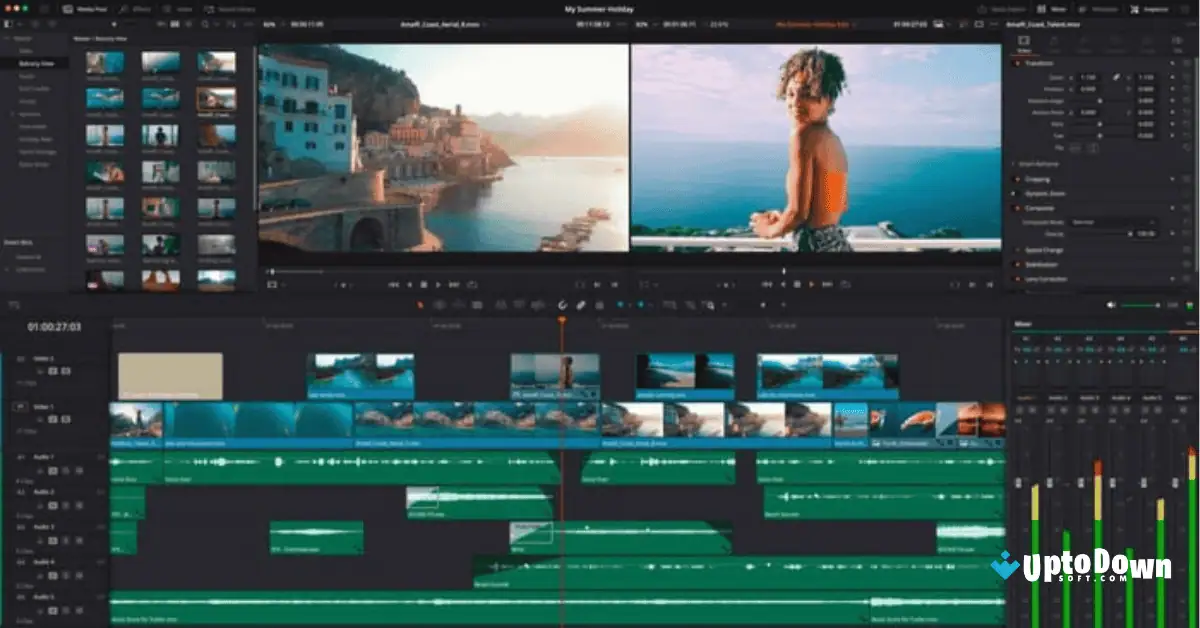Collapse the Dynamic Zoom section

tap(1039, 193)
